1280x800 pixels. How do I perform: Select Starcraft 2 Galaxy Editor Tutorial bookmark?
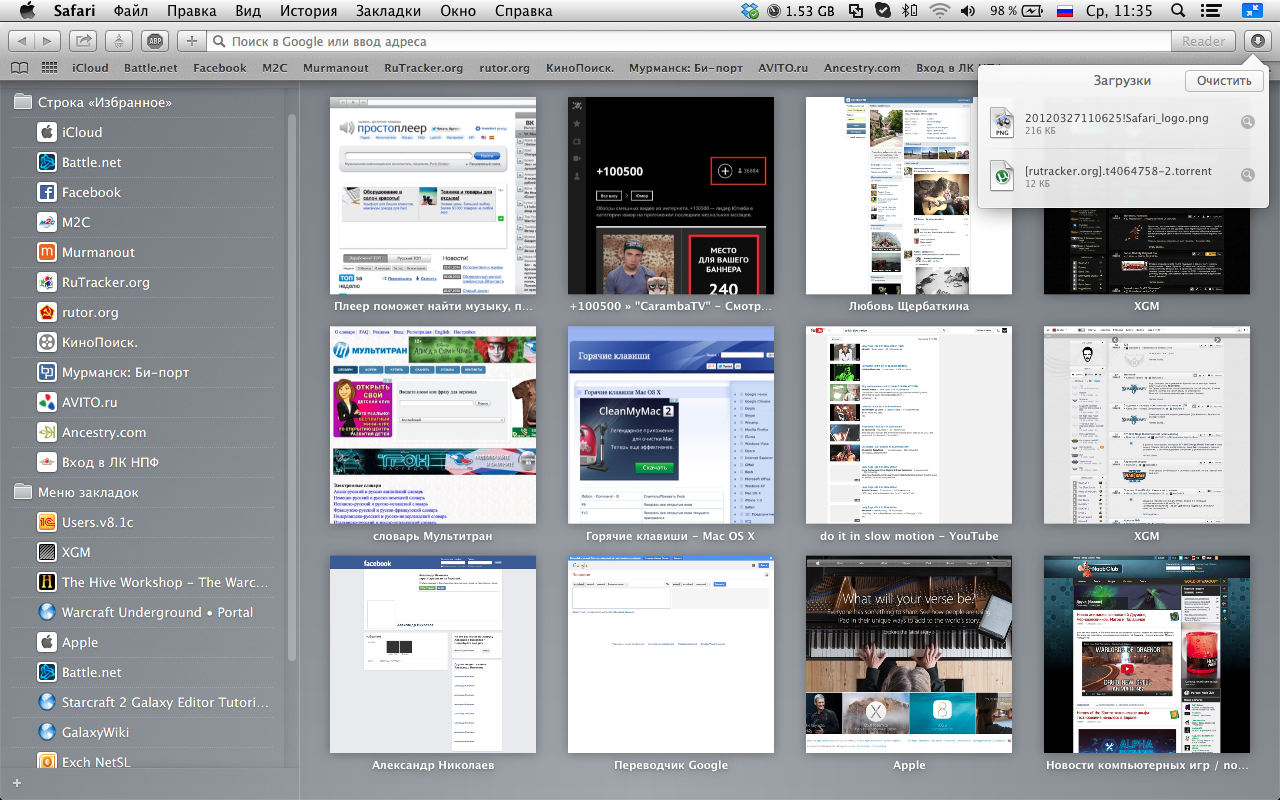(x=154, y=702)
